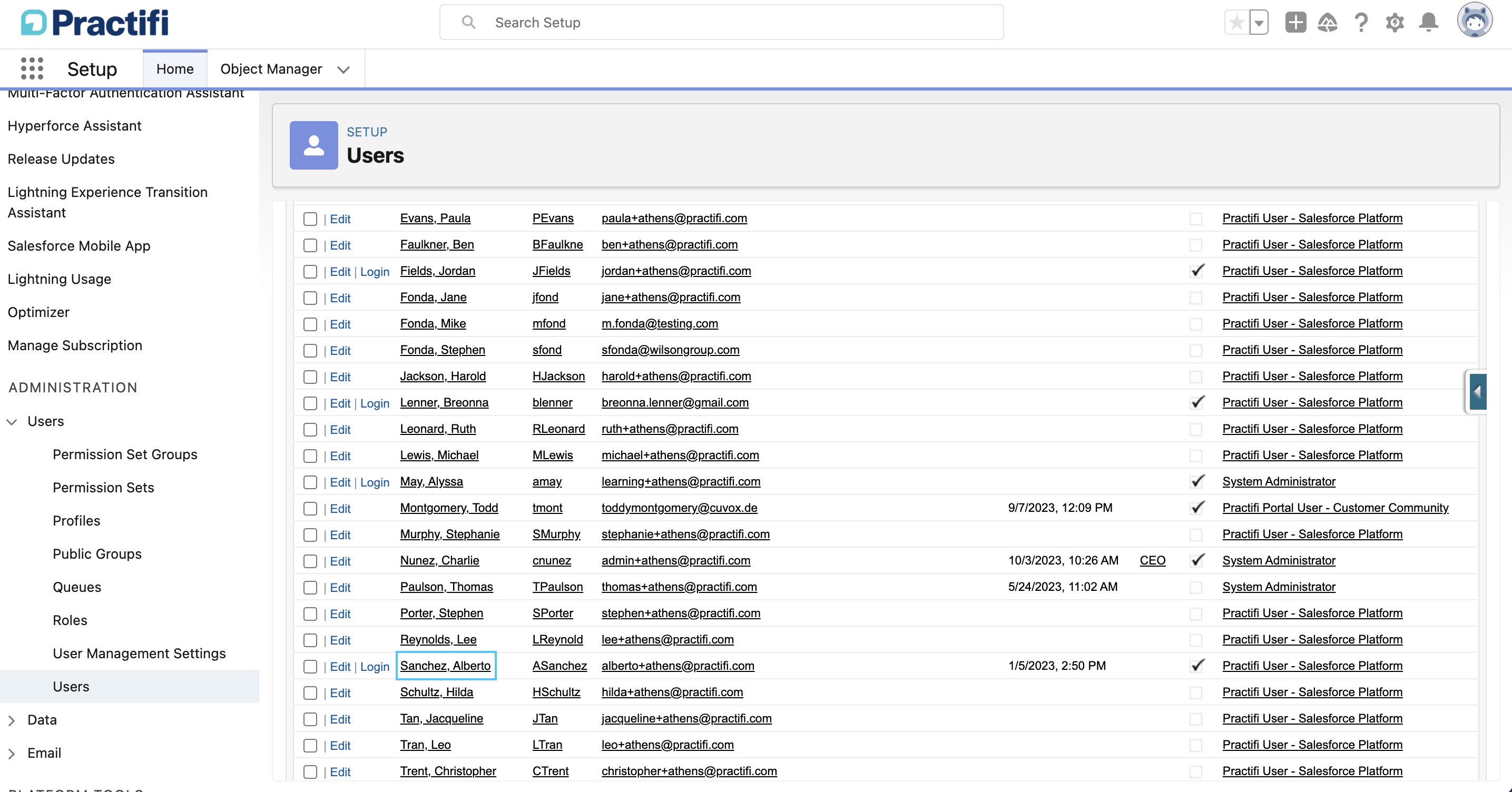The image size is (1512, 792).
Task: Collapse the Users tree section
Action: pos(12,421)
